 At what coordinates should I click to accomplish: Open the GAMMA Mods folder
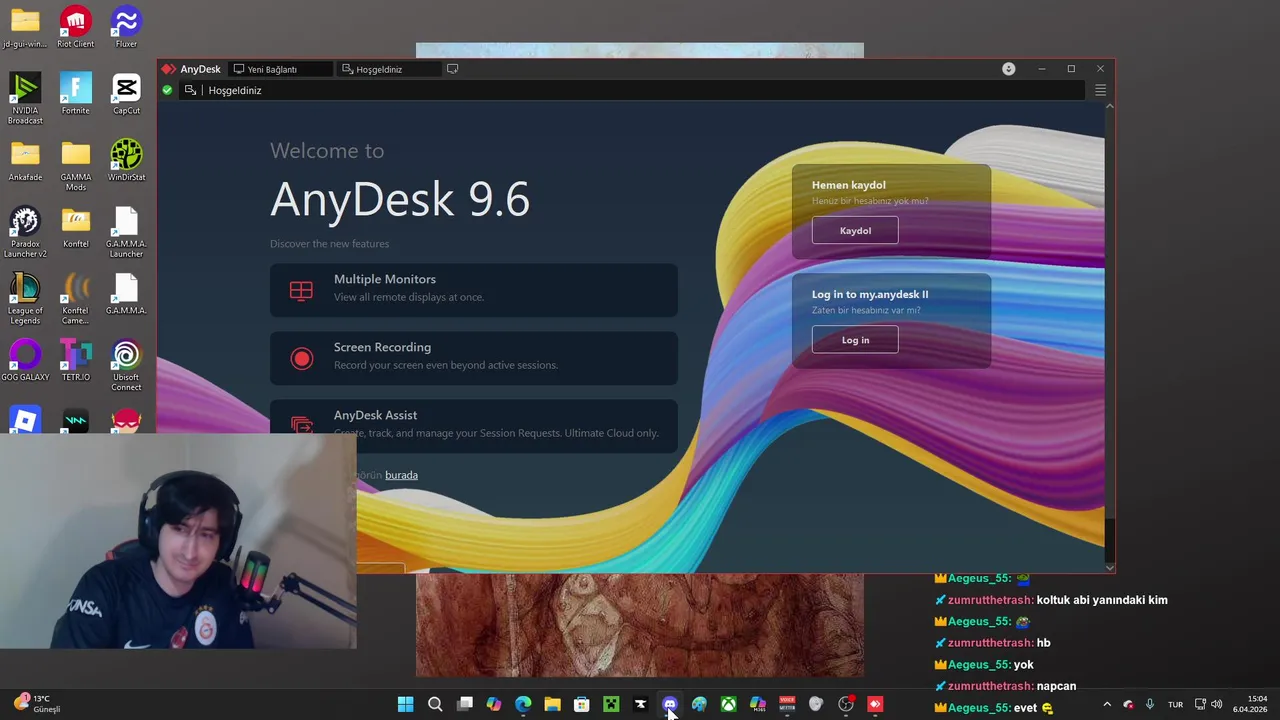coord(75,165)
